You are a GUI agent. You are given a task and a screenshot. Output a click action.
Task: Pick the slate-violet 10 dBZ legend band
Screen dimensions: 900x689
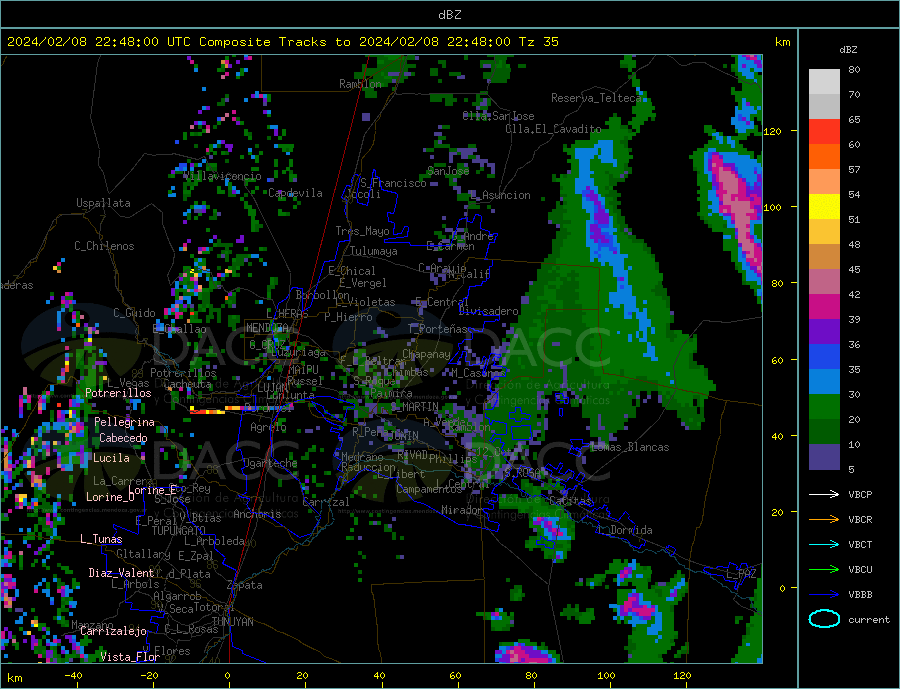(824, 457)
